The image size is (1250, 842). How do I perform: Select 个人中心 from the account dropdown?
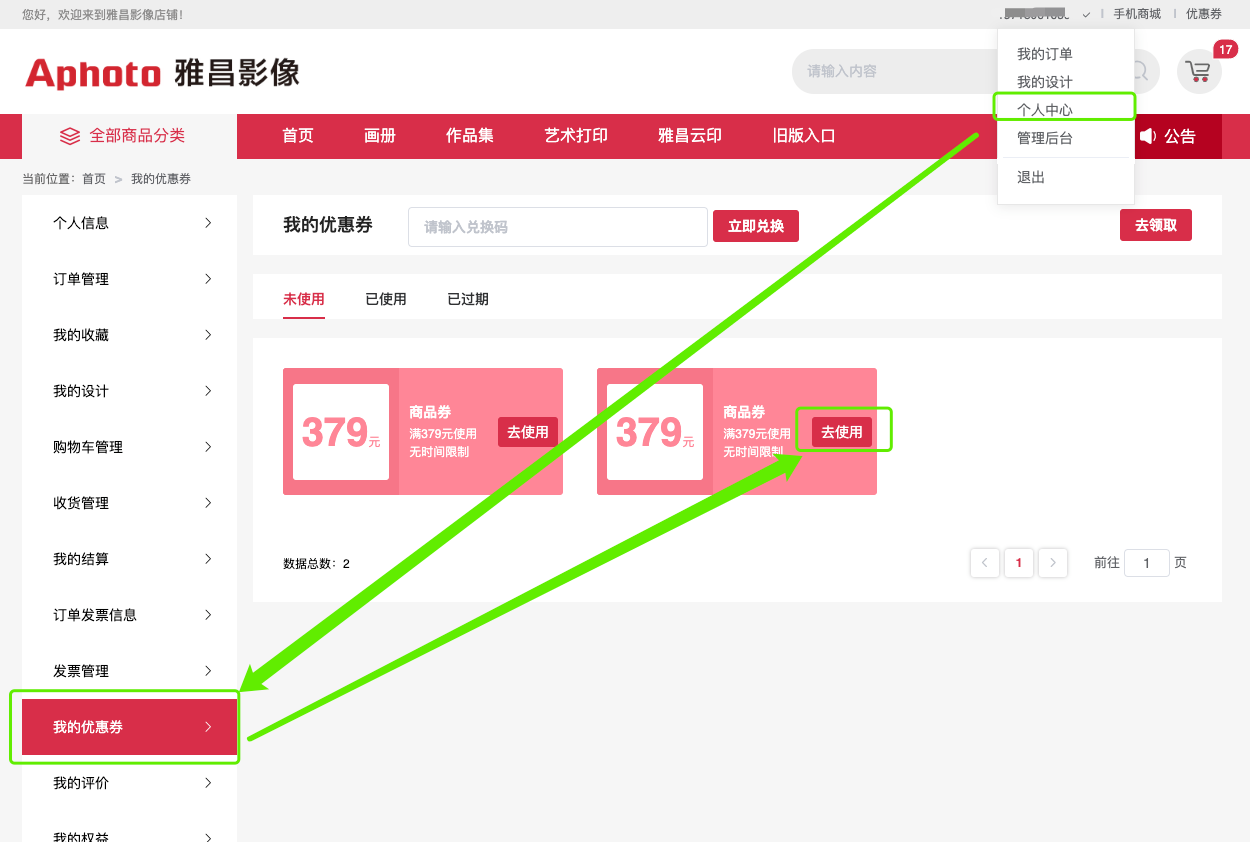tap(1044, 110)
